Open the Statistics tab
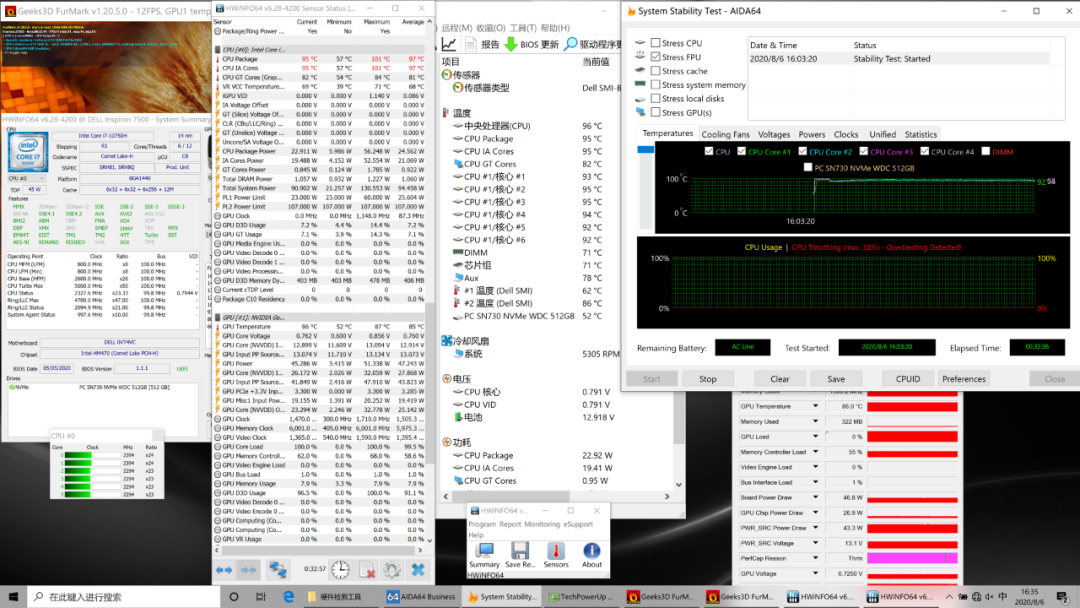1080x608 pixels. (x=920, y=134)
